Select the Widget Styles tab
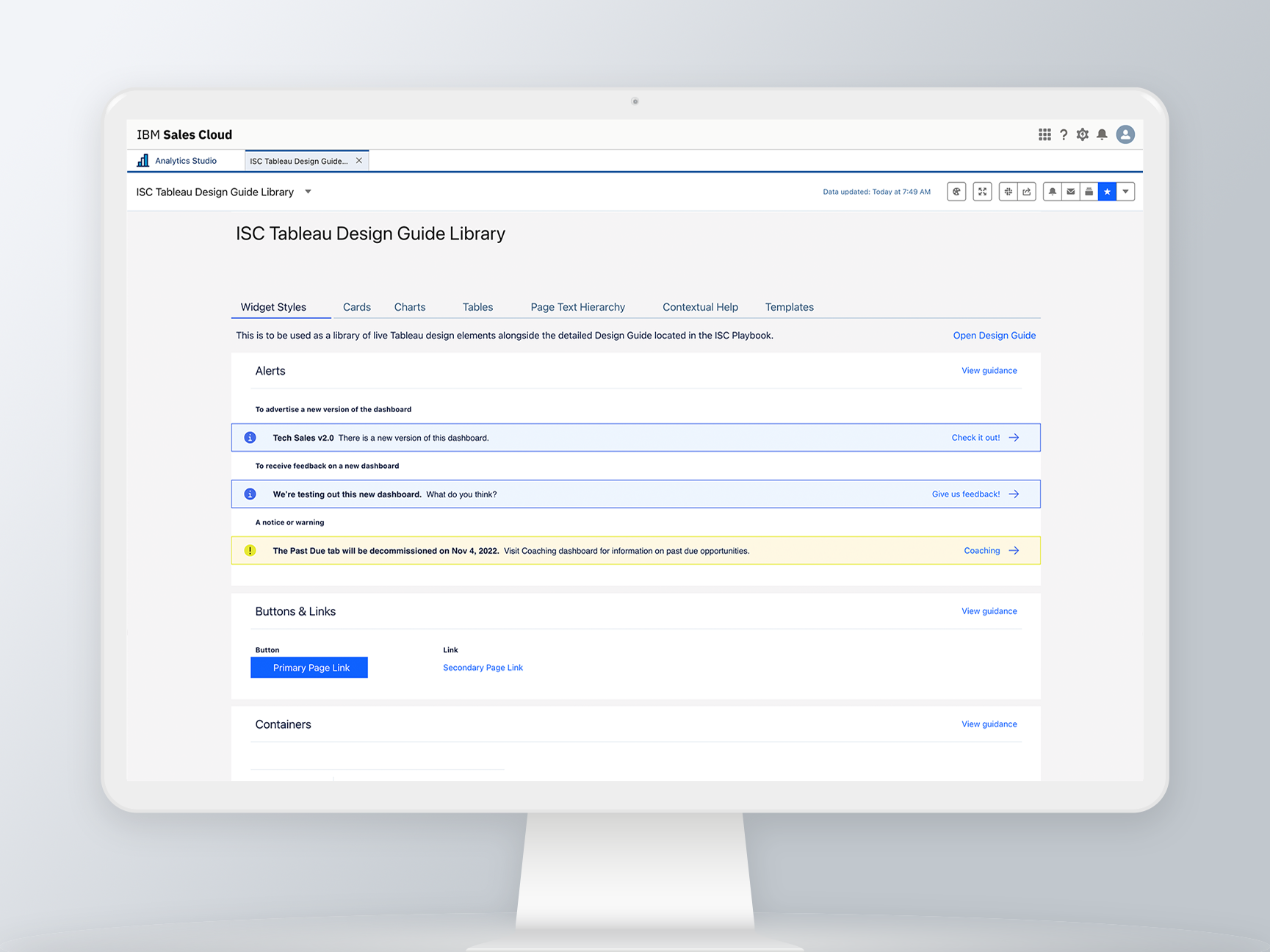The image size is (1270, 952). (x=273, y=307)
